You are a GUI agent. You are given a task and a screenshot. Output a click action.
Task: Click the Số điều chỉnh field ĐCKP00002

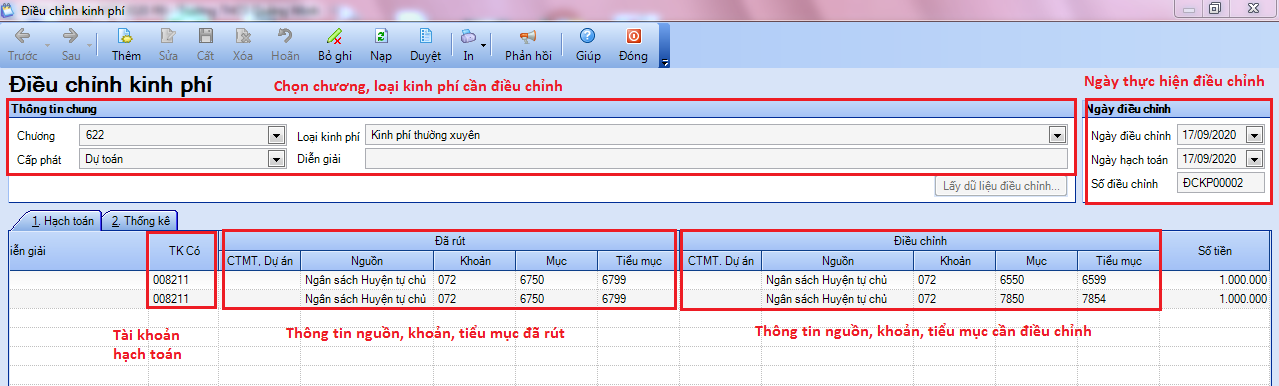[1221, 183]
